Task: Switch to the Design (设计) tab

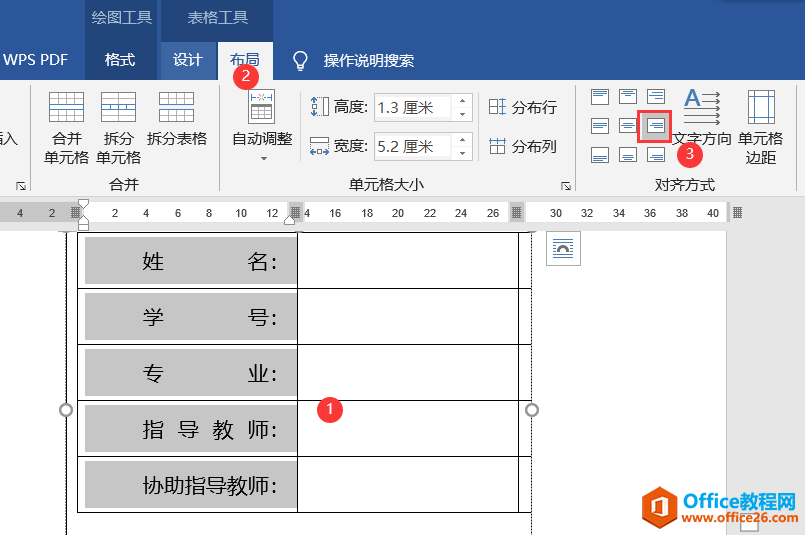Action: tap(187, 60)
